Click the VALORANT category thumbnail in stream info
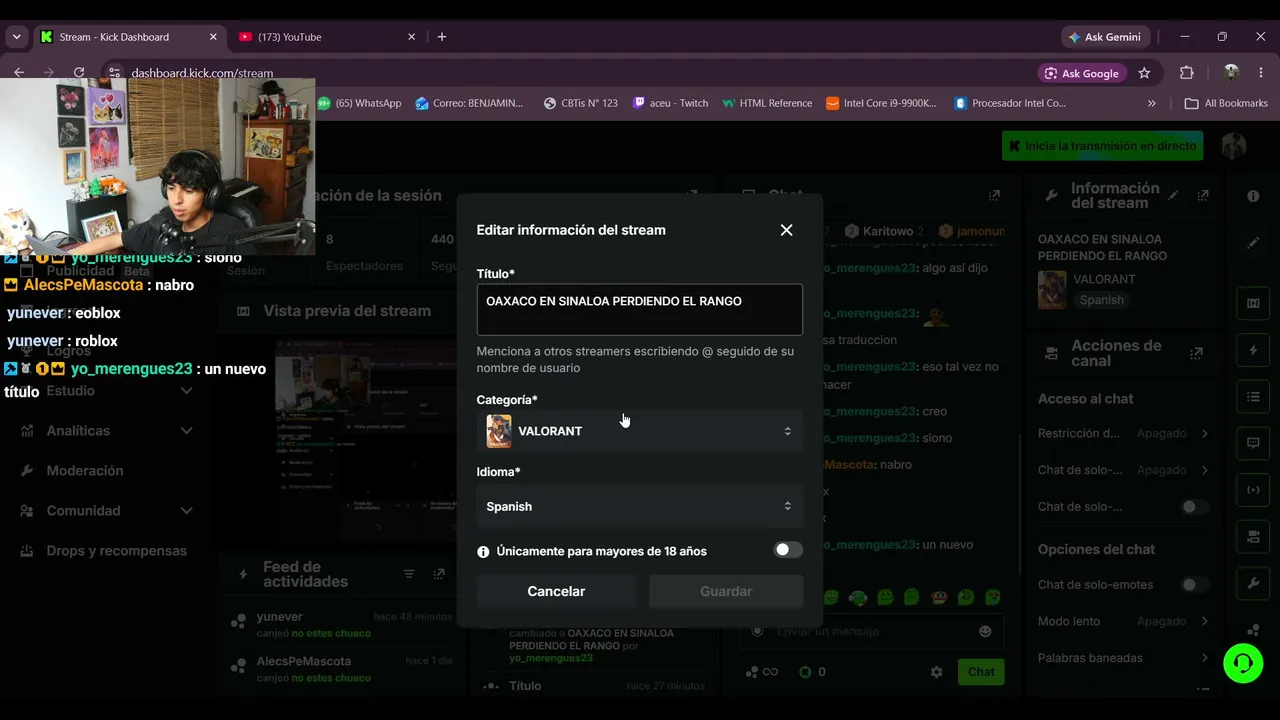 coord(1052,290)
